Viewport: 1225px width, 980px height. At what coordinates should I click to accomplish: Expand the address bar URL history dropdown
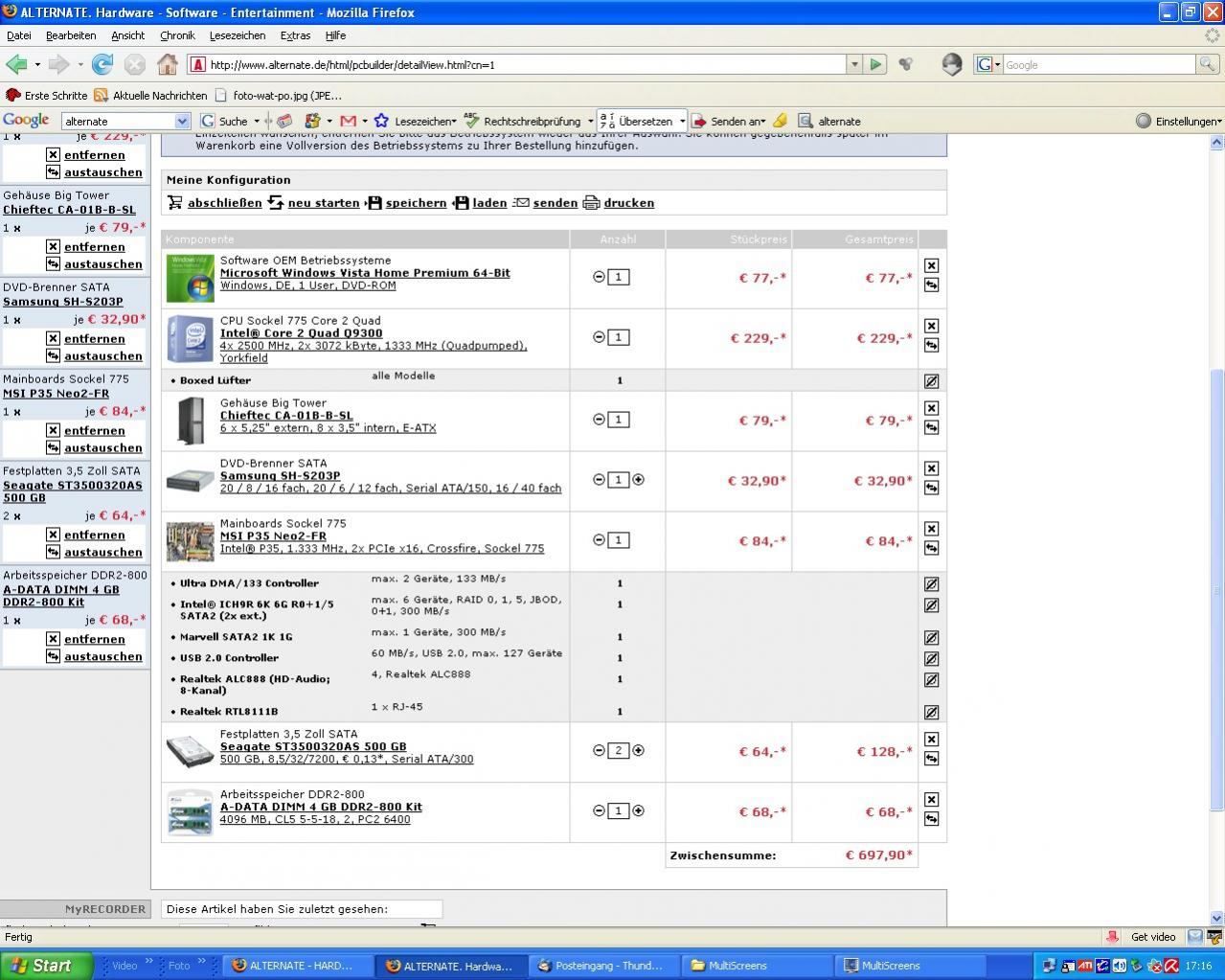click(854, 64)
